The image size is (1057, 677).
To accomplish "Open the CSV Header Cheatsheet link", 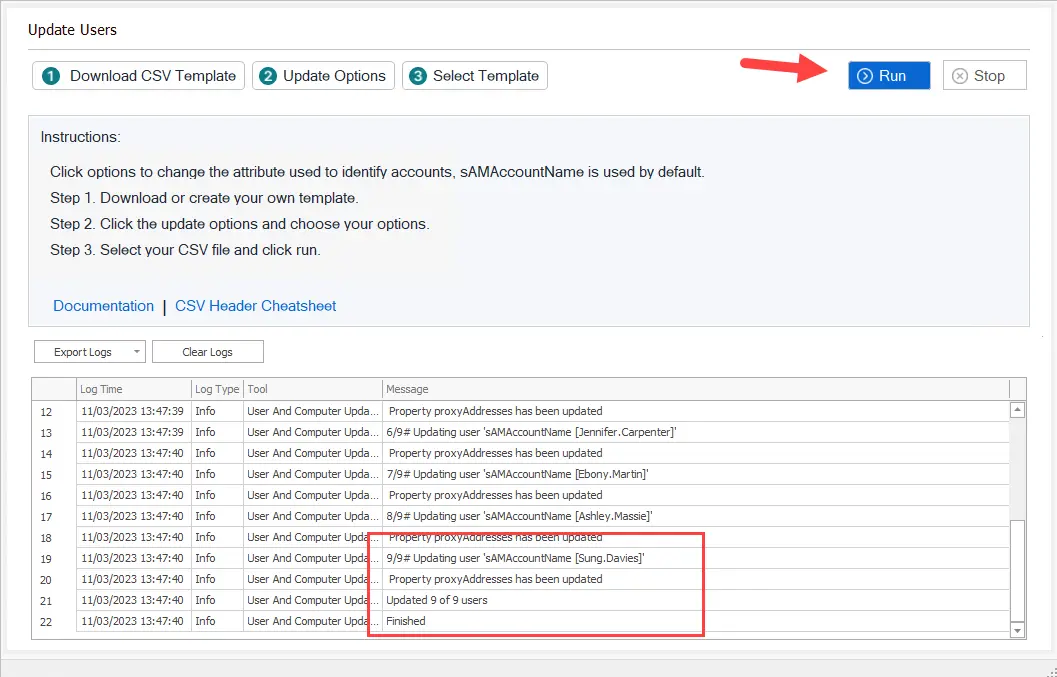I will pos(255,306).
